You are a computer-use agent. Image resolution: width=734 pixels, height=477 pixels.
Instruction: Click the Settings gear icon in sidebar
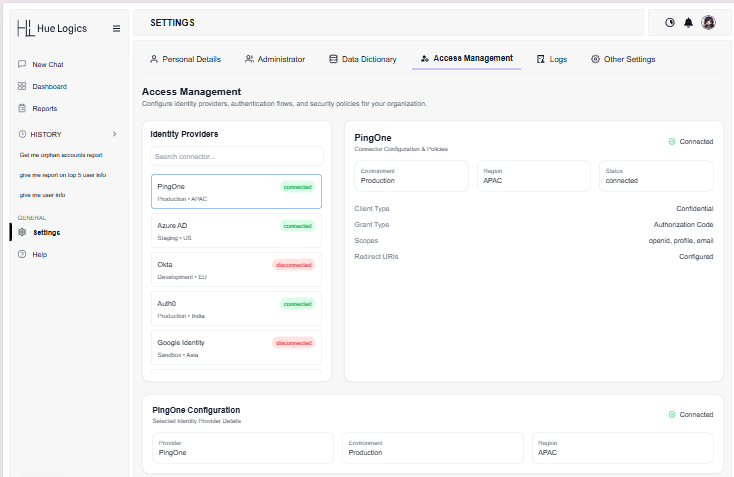(x=22, y=232)
